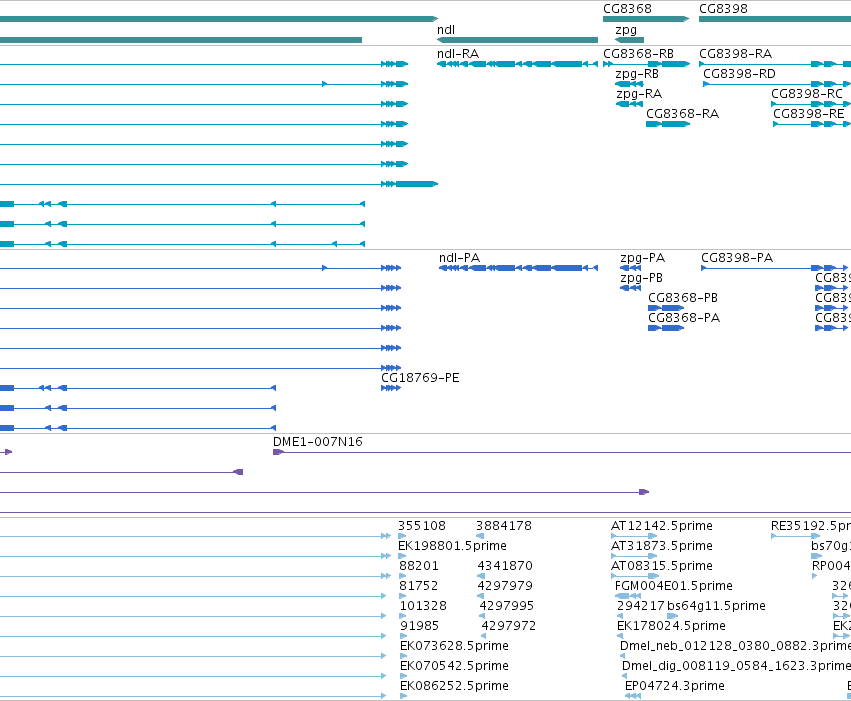Open the CG8368-PB protein label
851x701 pixels.
tap(683, 298)
